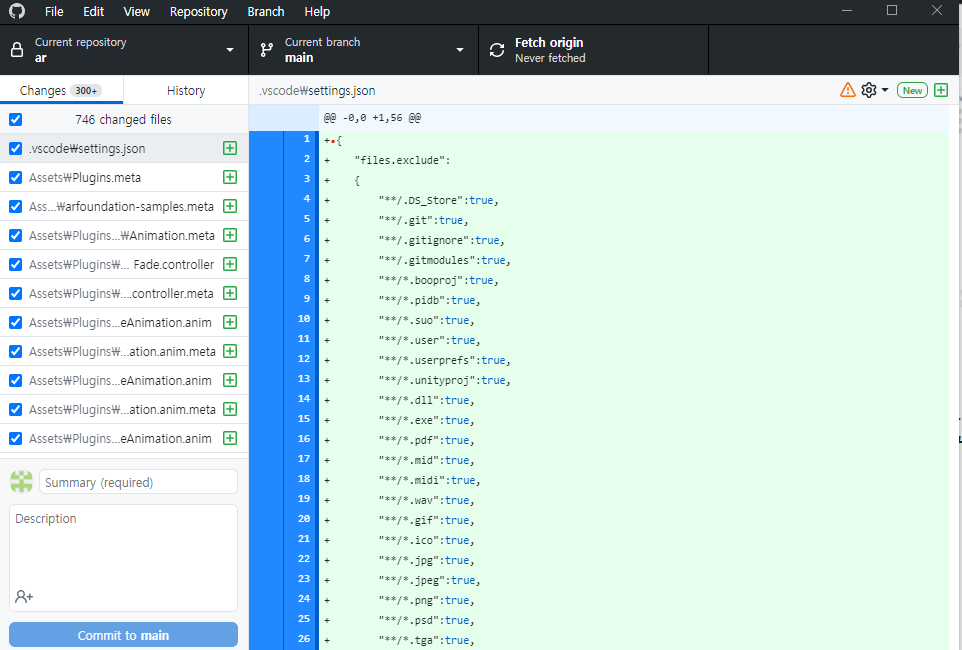Click the branch icon beside Current branch
The height and width of the screenshot is (650, 962).
coord(267,50)
